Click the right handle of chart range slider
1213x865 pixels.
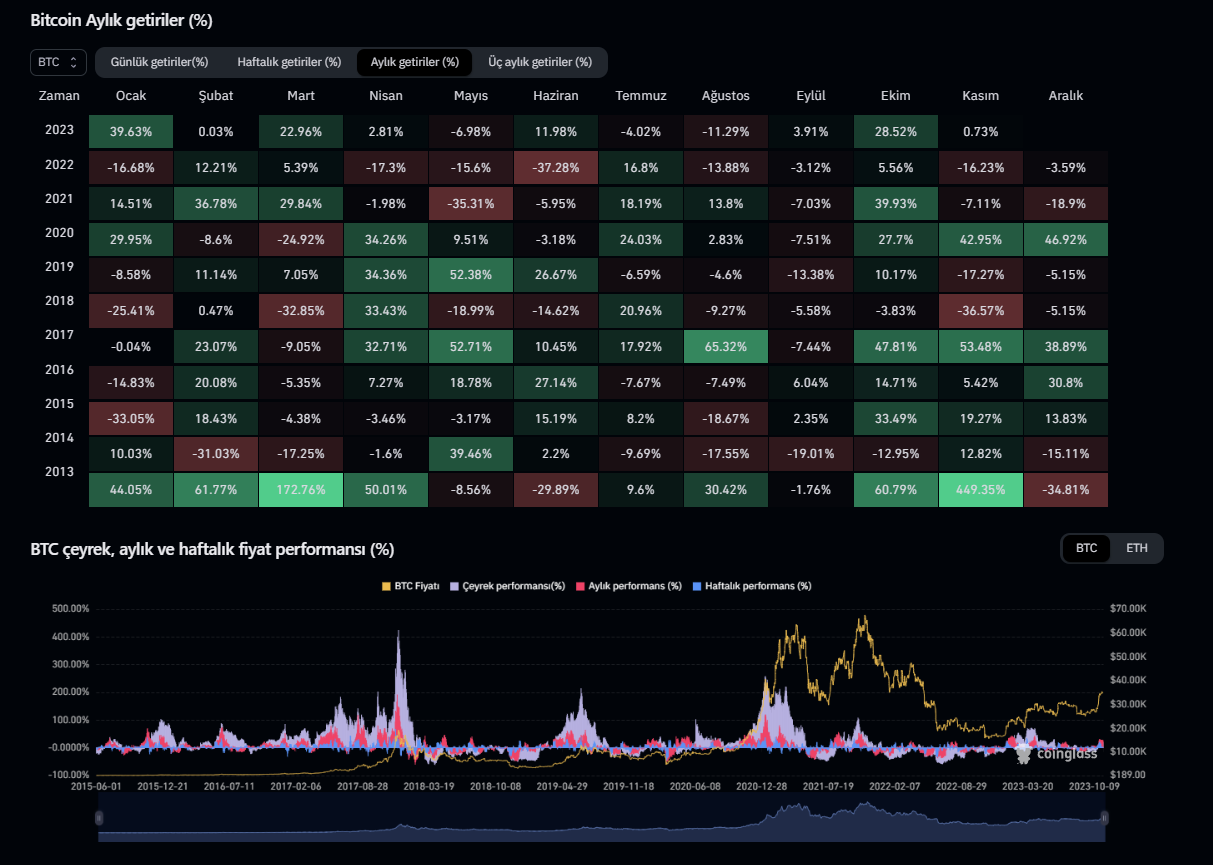1104,818
